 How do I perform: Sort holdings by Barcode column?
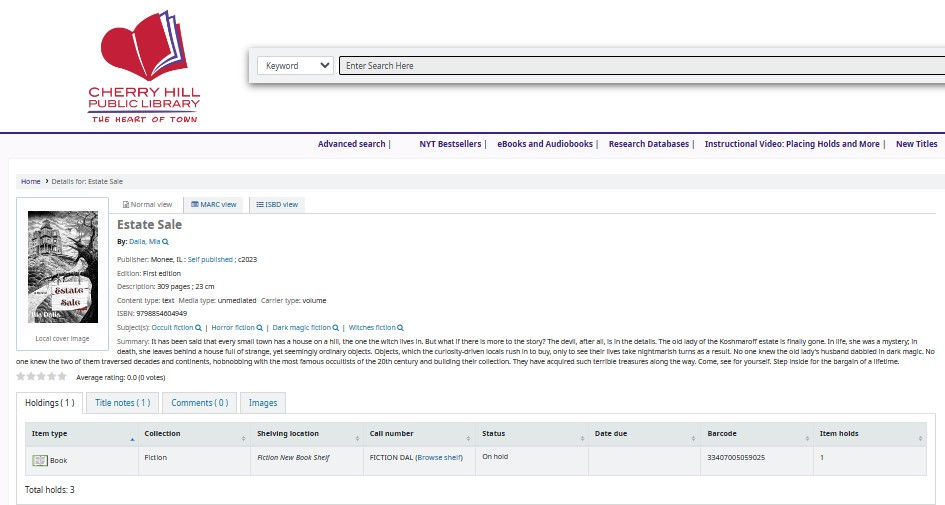757,434
